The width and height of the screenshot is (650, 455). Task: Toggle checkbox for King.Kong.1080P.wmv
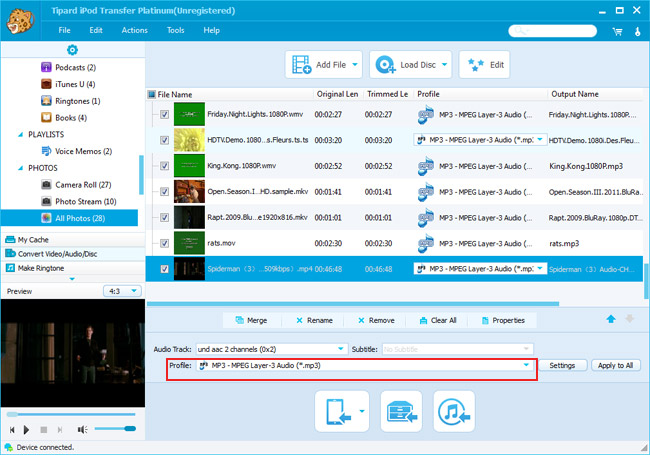[165, 166]
